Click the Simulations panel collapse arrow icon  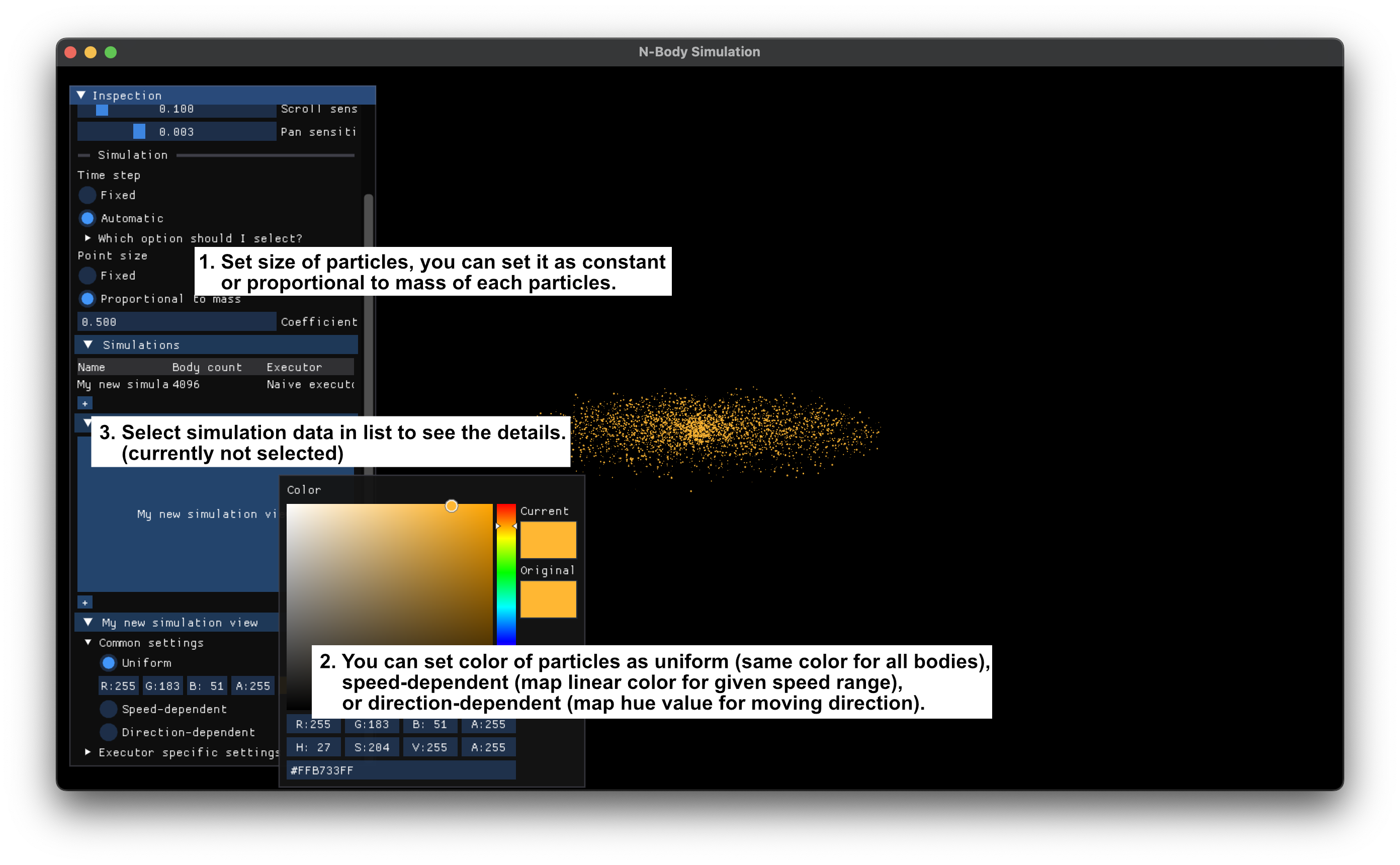[x=87, y=344]
